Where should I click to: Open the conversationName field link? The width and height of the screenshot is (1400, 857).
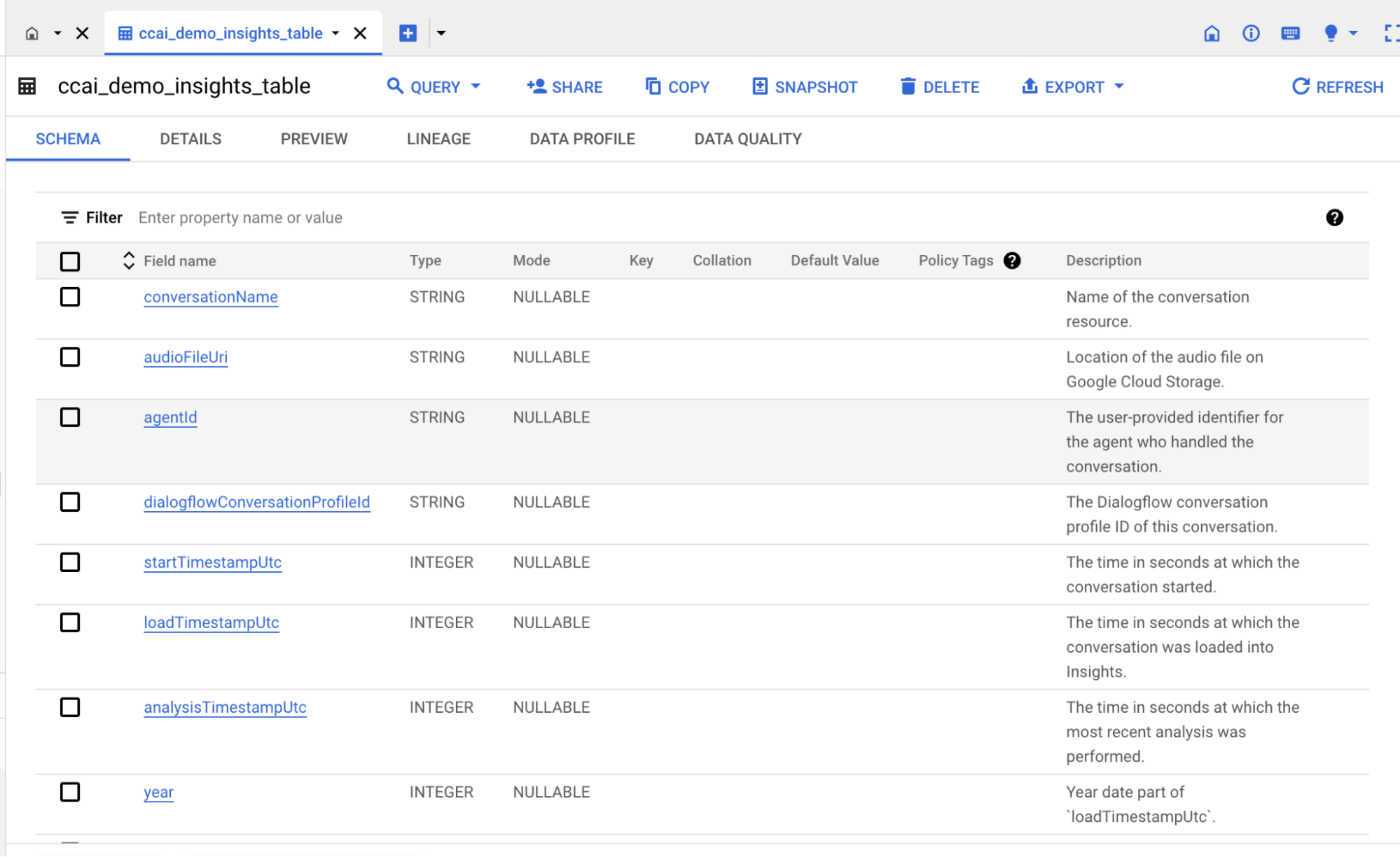pyautogui.click(x=211, y=297)
